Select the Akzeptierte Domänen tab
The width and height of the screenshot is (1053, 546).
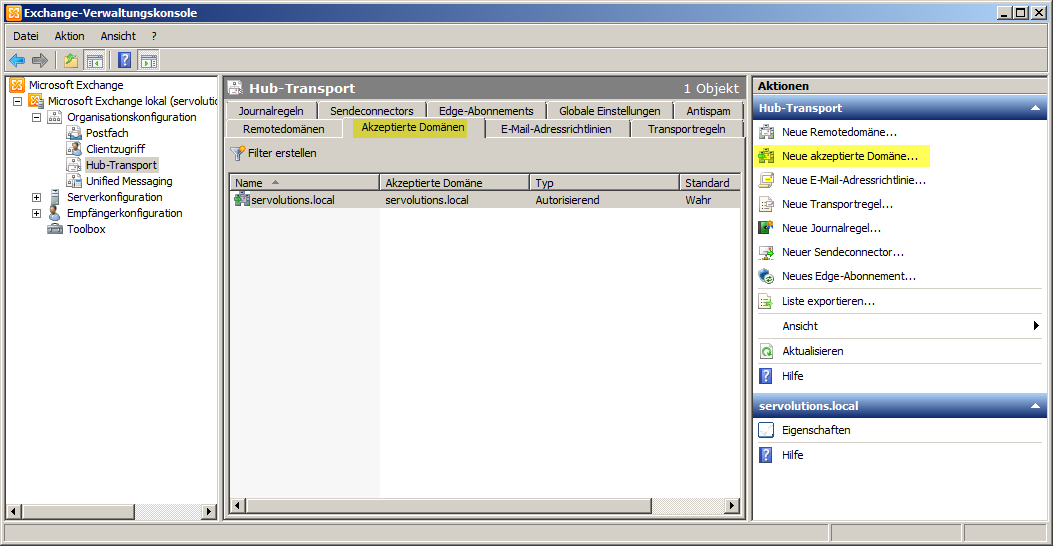[x=413, y=128]
